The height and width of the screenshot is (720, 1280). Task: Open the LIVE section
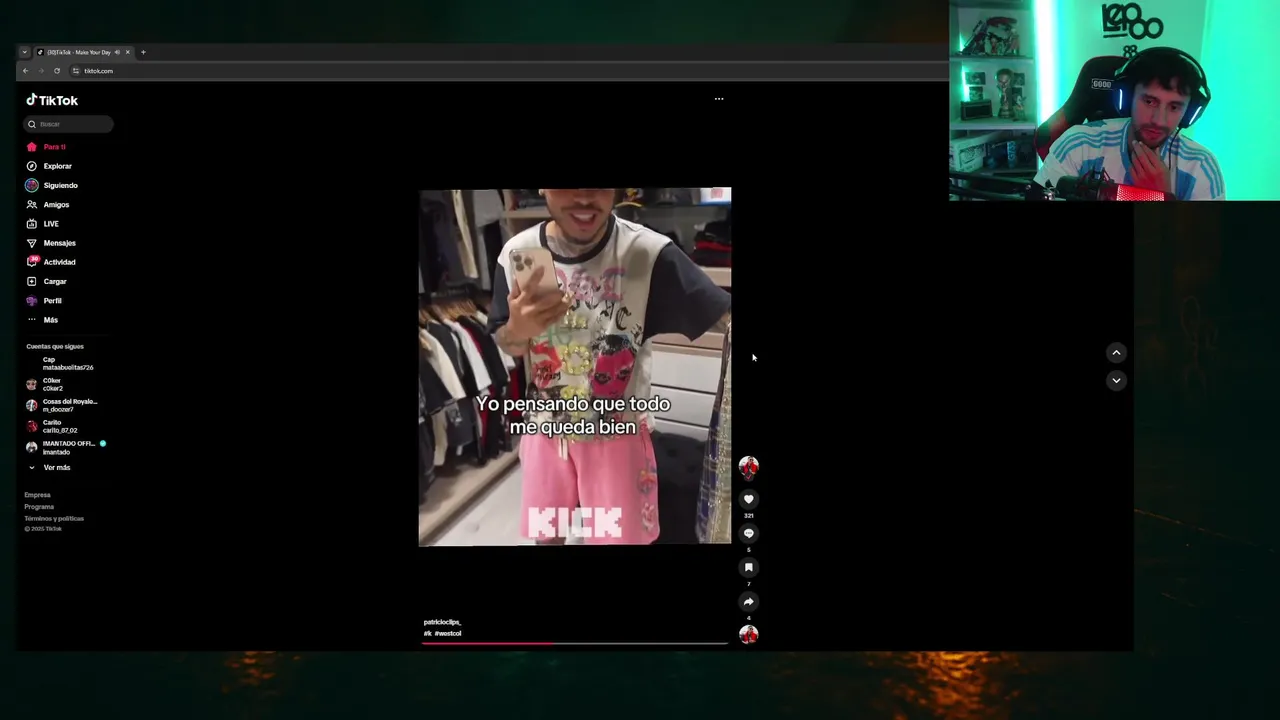tap(43, 224)
